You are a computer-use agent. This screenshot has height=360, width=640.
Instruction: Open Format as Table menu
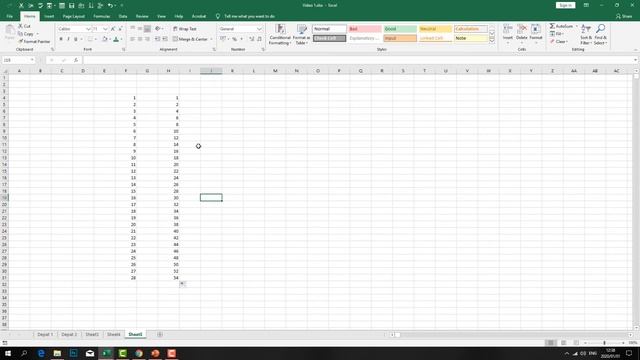pyautogui.click(x=302, y=35)
